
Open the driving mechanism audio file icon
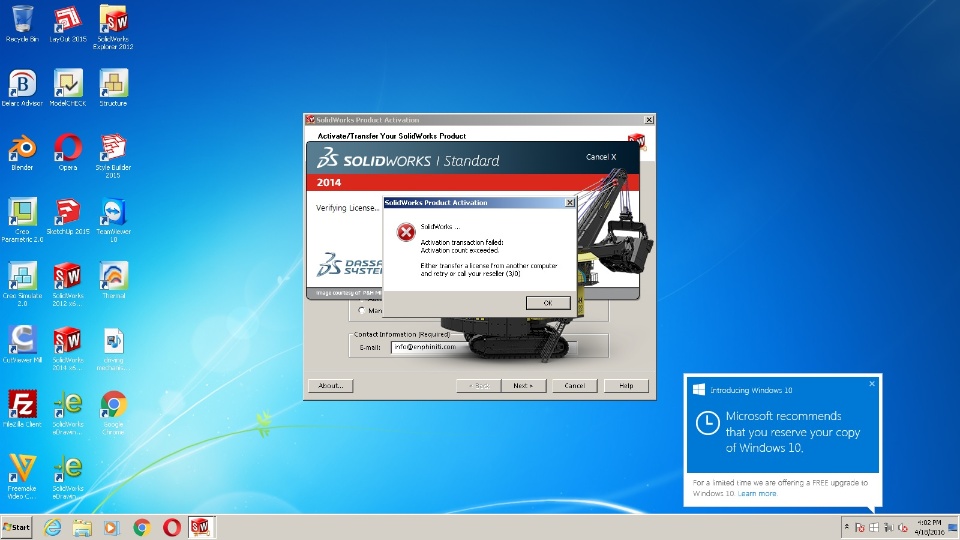click(x=113, y=348)
